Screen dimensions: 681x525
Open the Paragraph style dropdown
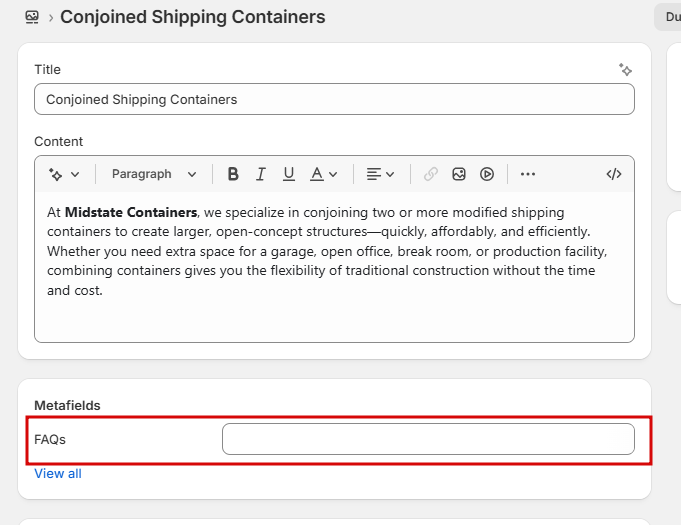[x=154, y=174]
